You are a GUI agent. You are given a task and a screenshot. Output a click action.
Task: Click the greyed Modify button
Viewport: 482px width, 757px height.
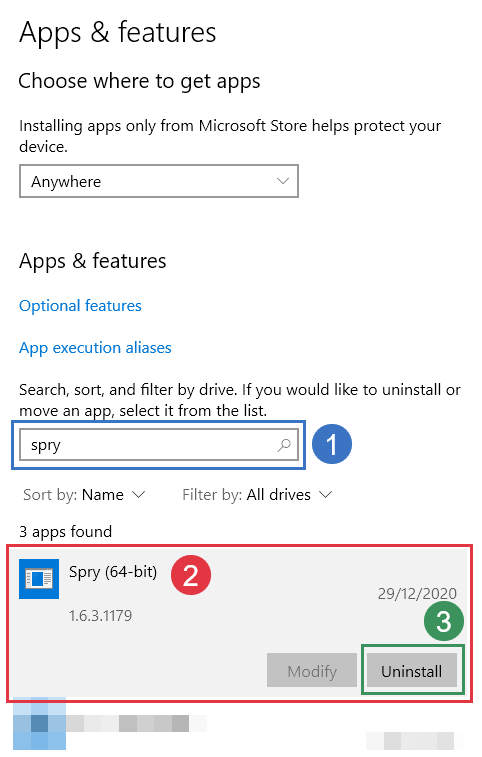pos(312,671)
